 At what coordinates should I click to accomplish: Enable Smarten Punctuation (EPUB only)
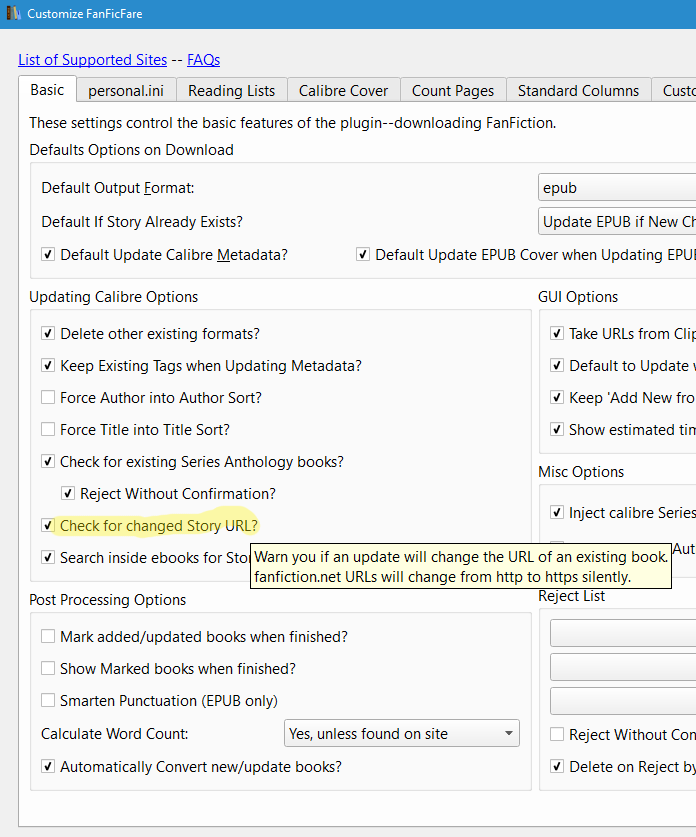coord(48,701)
